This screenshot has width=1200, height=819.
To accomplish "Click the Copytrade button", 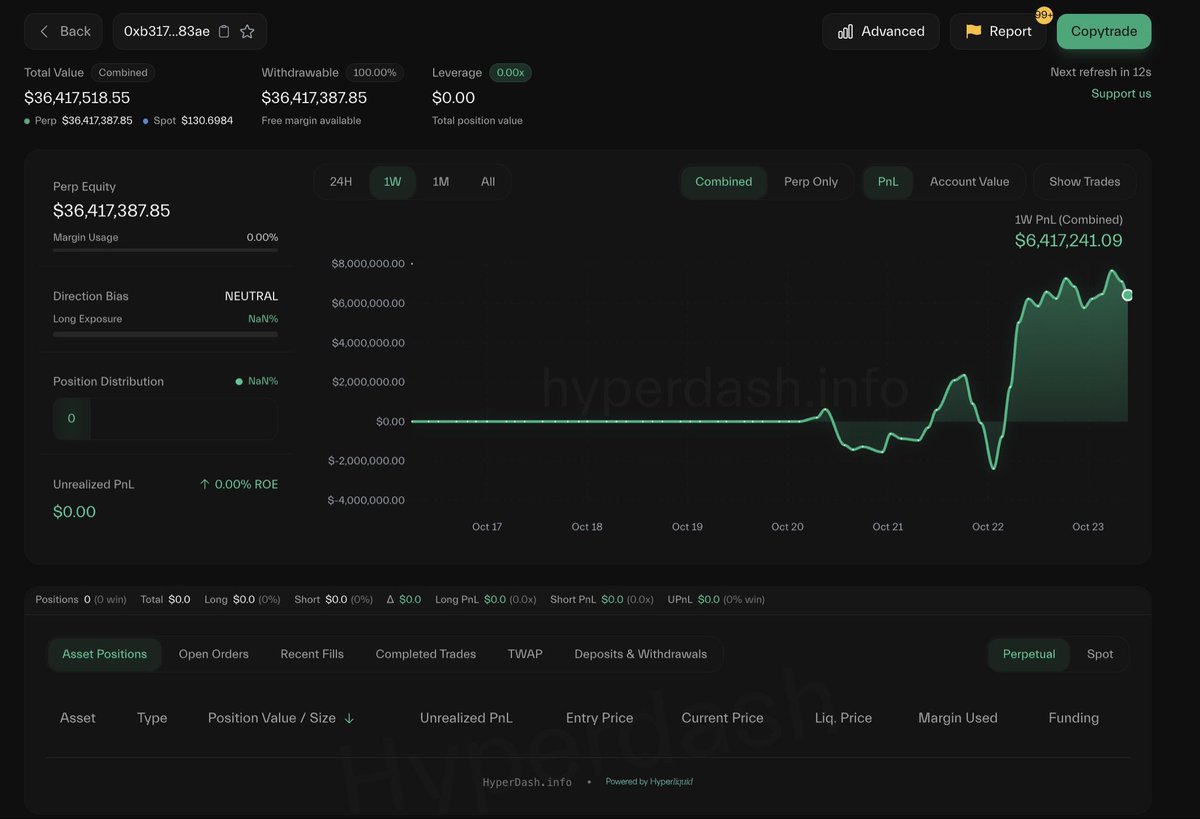I will (x=1104, y=31).
